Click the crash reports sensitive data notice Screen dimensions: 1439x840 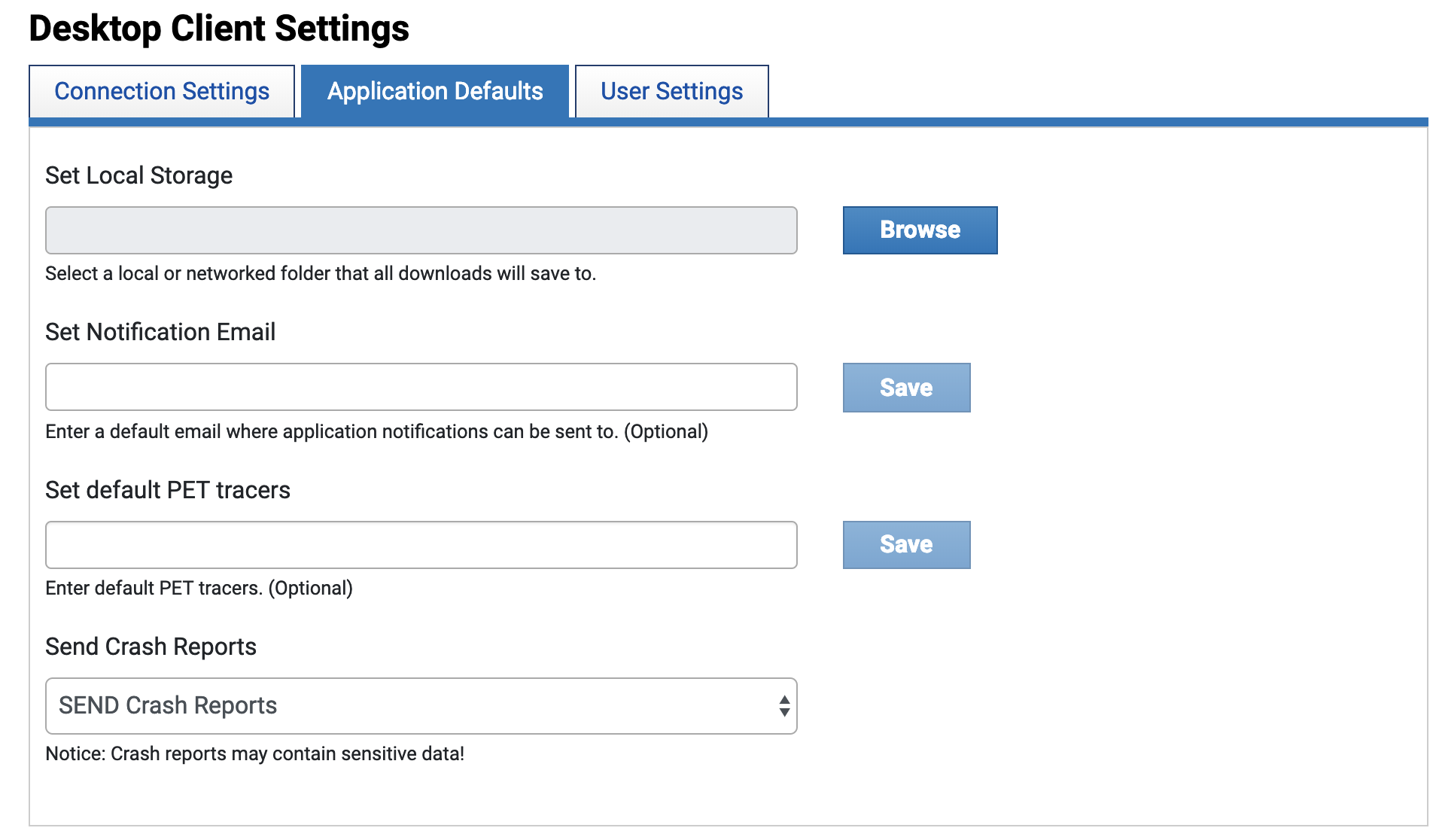[x=254, y=753]
